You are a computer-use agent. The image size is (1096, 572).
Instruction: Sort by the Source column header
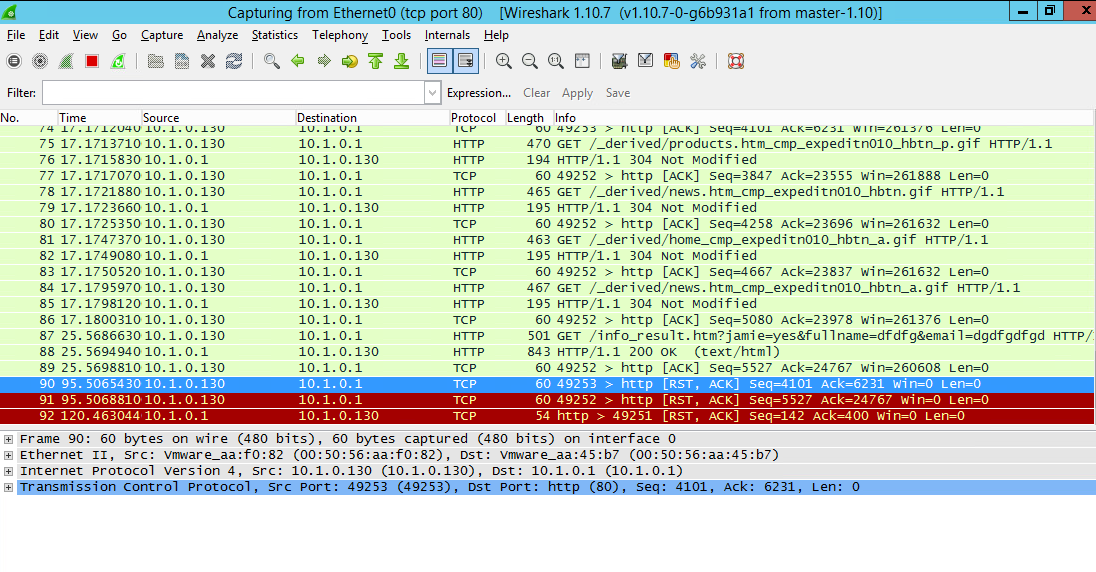[218, 117]
